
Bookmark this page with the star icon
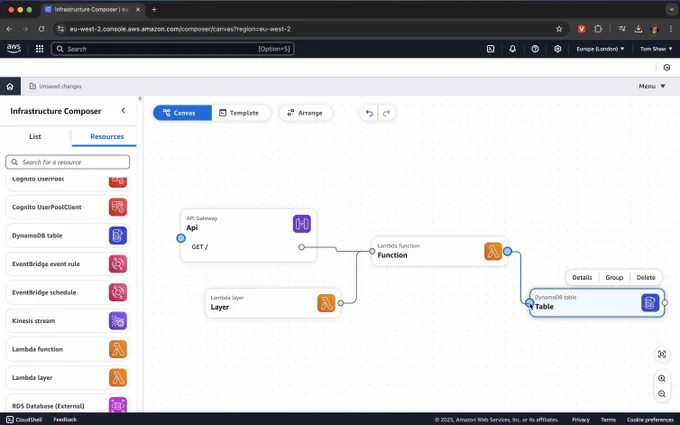click(x=559, y=29)
